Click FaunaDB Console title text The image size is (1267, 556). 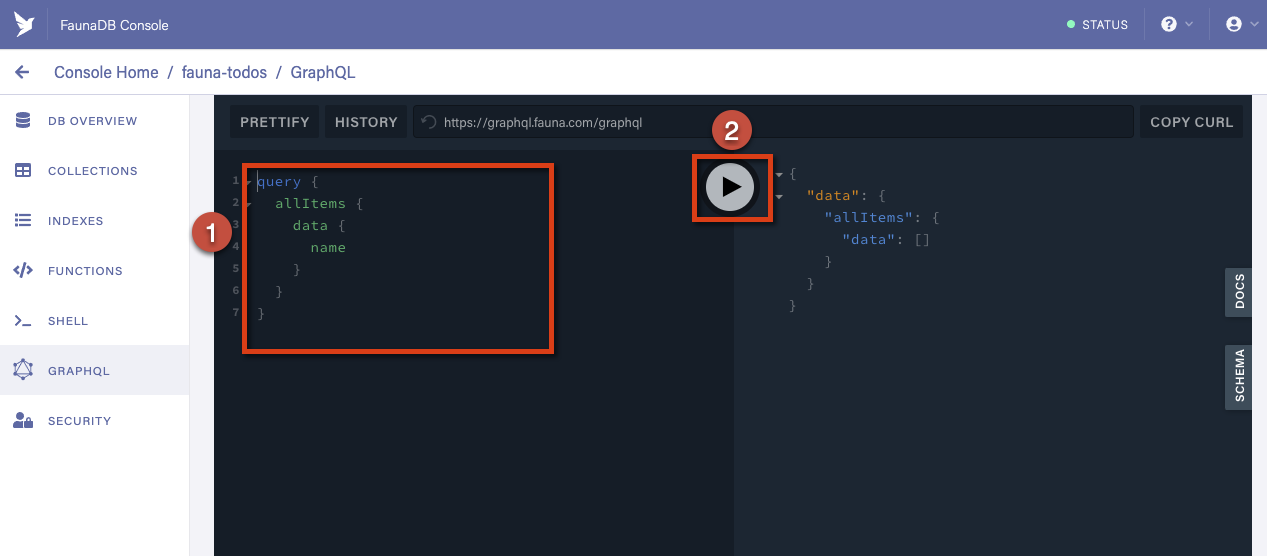[114, 25]
